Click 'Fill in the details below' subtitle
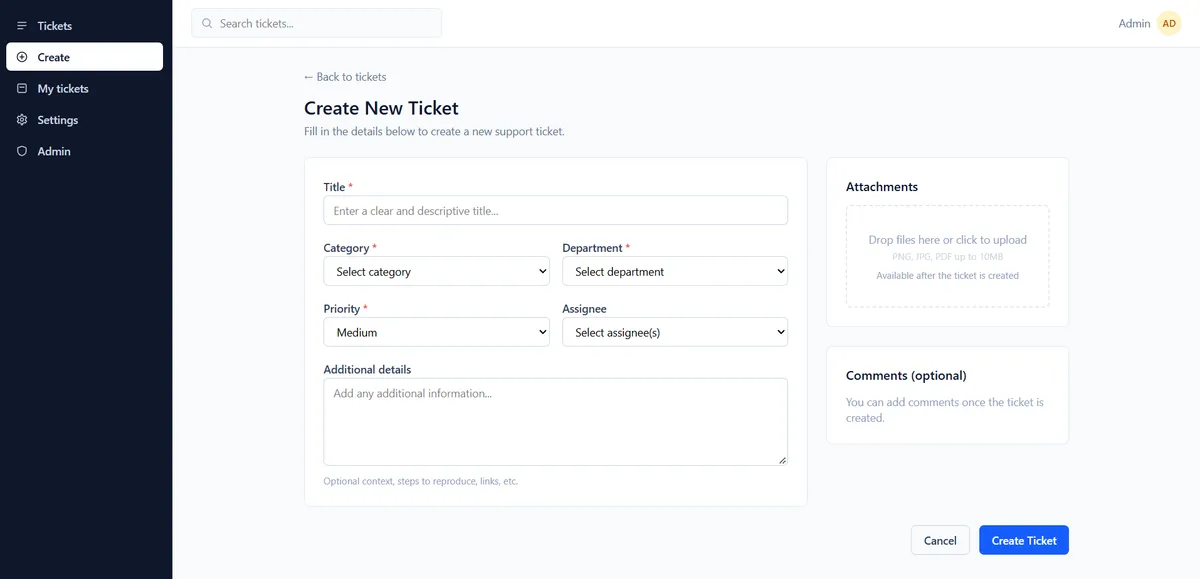Viewport: 1200px width, 579px height. click(x=434, y=131)
